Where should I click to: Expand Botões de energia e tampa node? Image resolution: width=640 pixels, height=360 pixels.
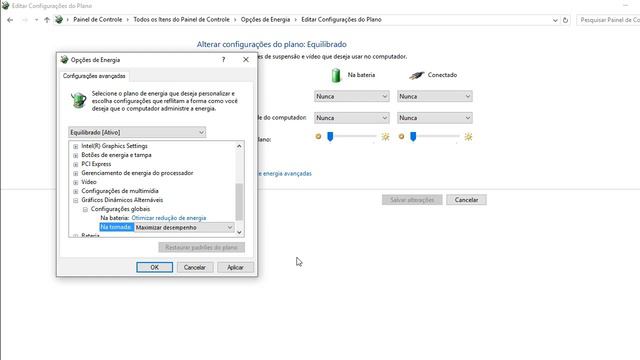point(76,155)
